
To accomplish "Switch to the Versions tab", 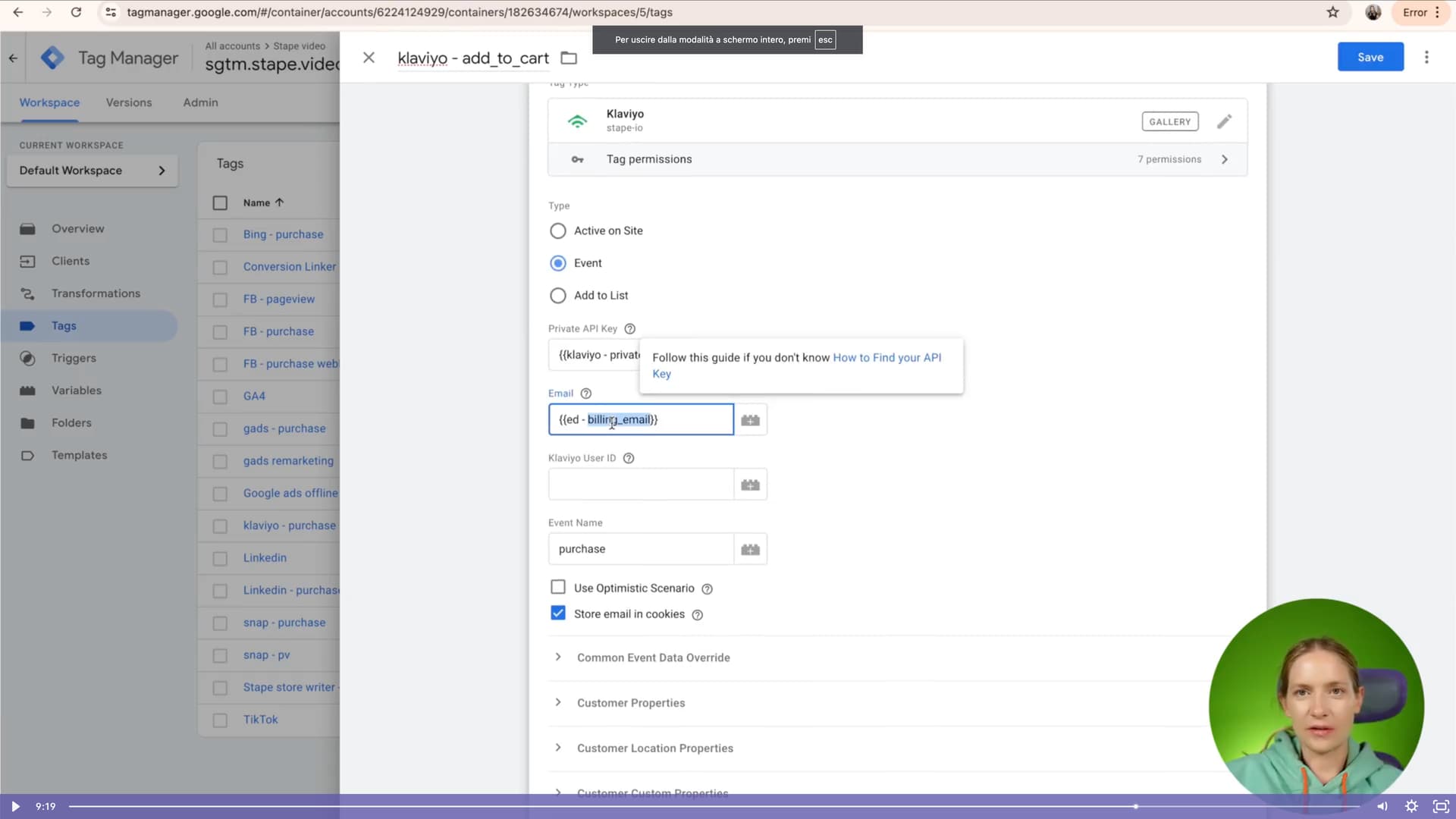I will pyautogui.click(x=129, y=102).
